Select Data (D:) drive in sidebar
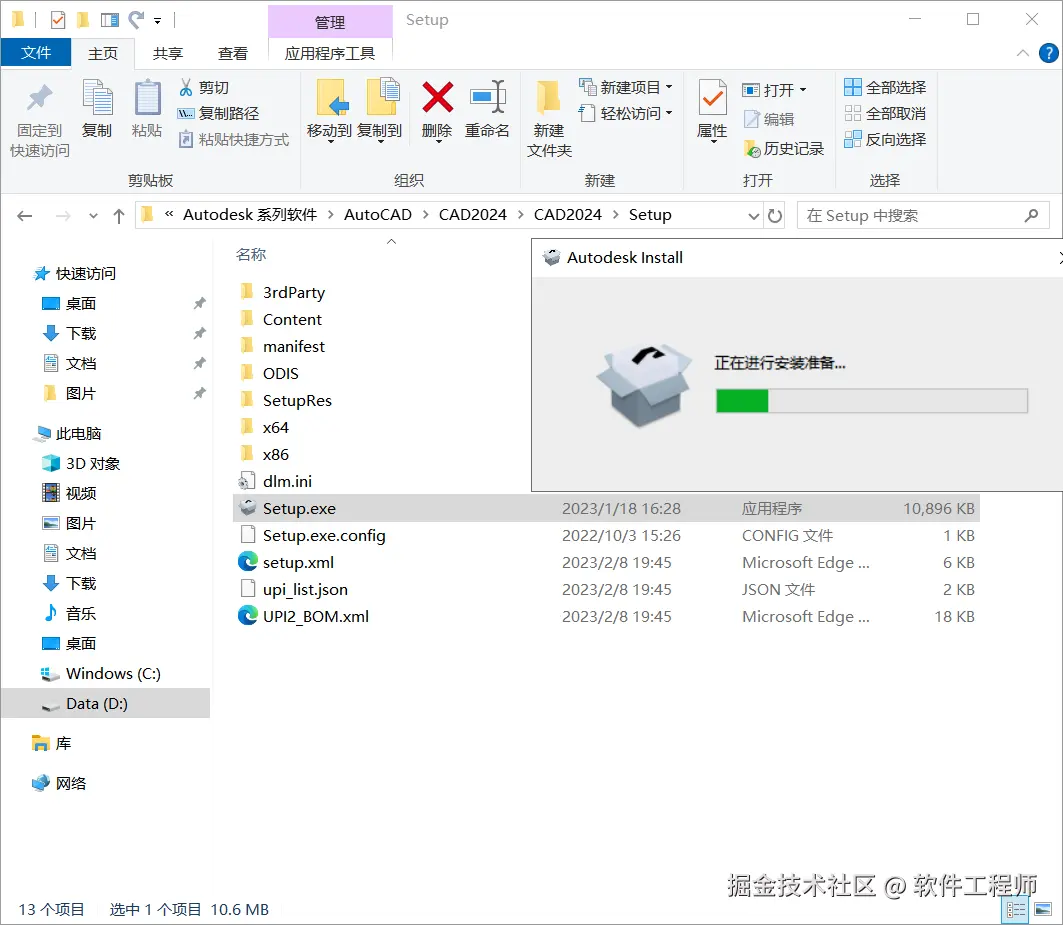Screen dimensions: 1063x925 coord(106,703)
